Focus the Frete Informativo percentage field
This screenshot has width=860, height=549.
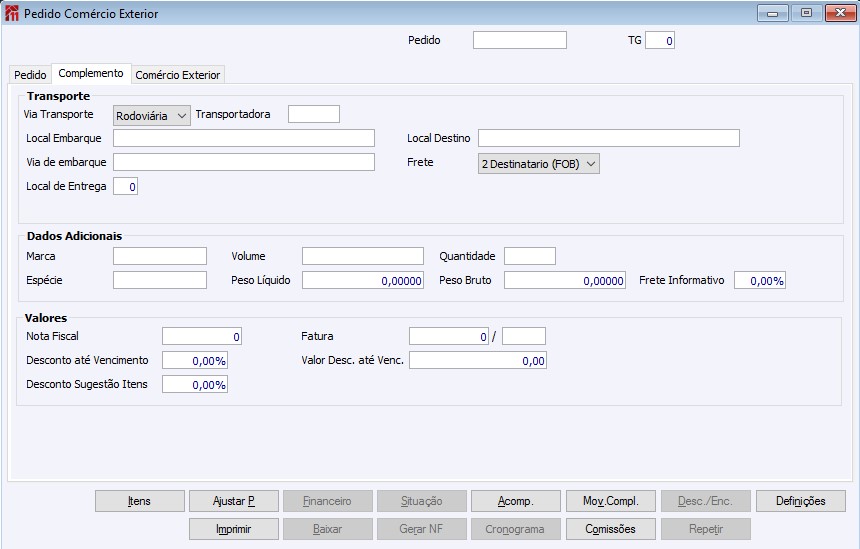pos(760,280)
